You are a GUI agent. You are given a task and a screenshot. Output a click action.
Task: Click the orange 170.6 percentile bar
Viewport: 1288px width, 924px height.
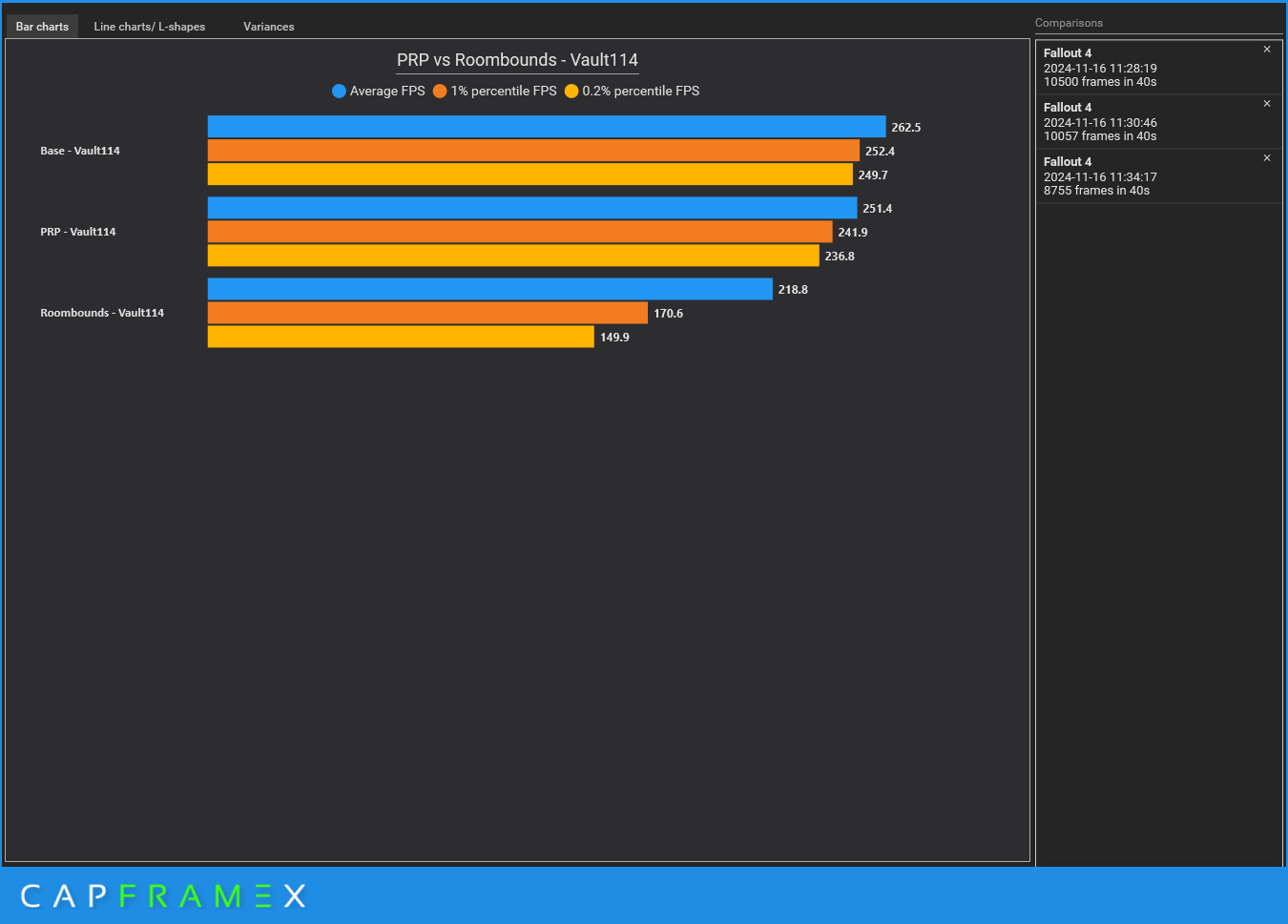427,313
